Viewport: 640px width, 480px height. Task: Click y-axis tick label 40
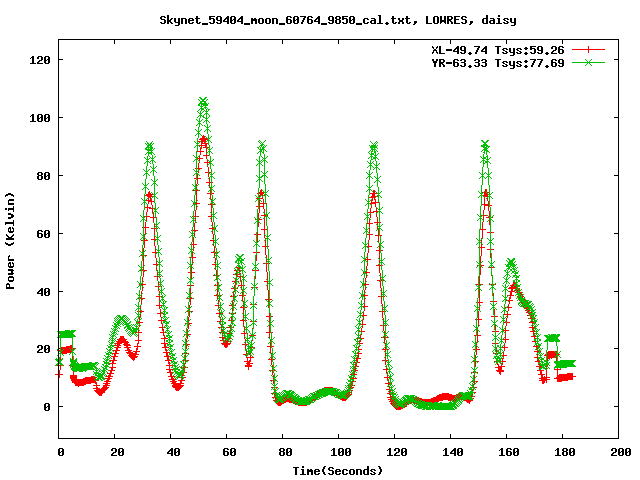coord(44,292)
